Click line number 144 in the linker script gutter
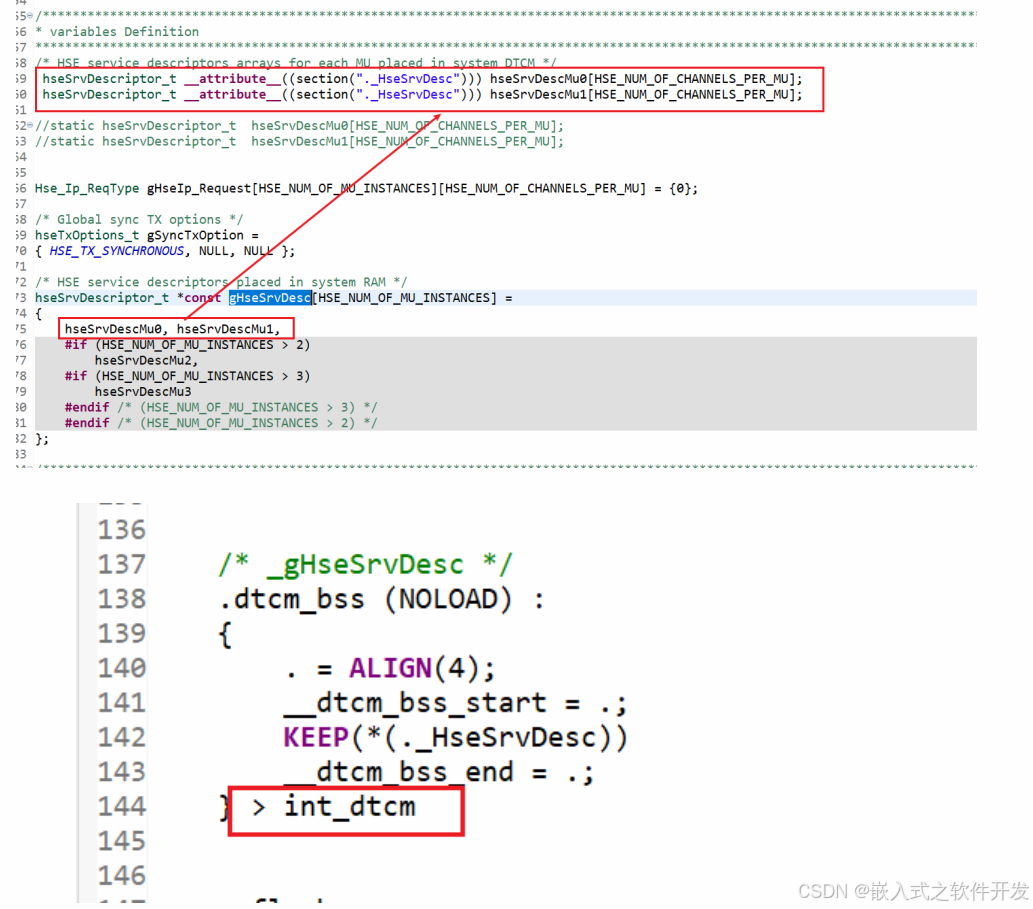 [x=121, y=806]
